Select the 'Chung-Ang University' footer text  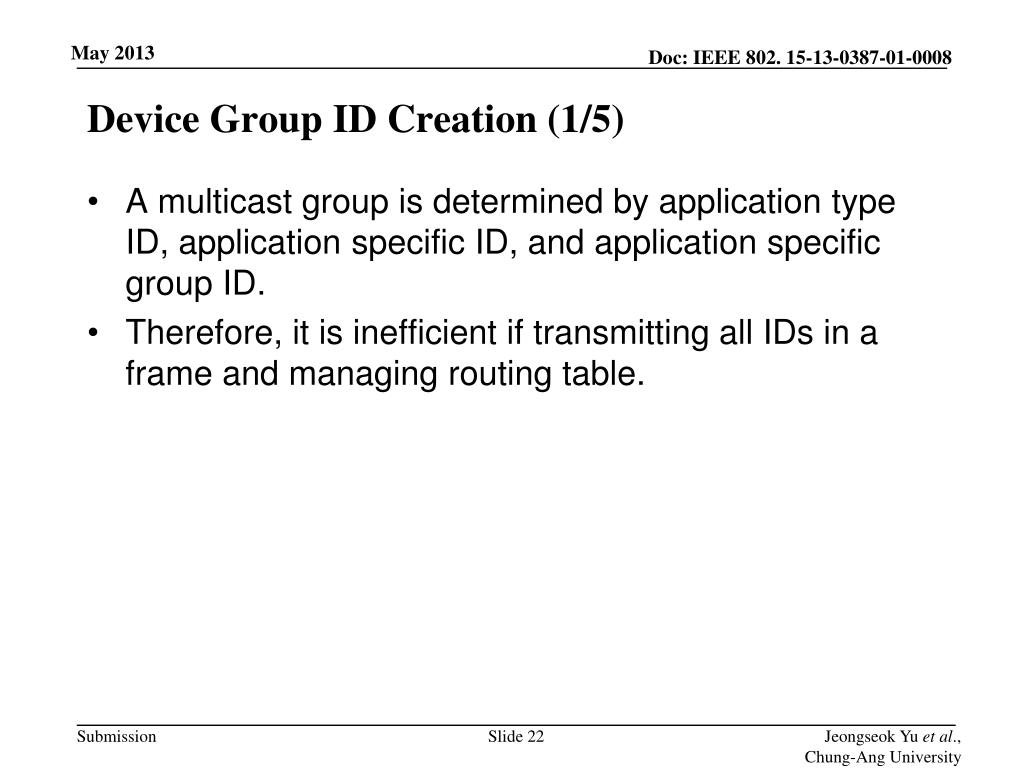[x=882, y=758]
